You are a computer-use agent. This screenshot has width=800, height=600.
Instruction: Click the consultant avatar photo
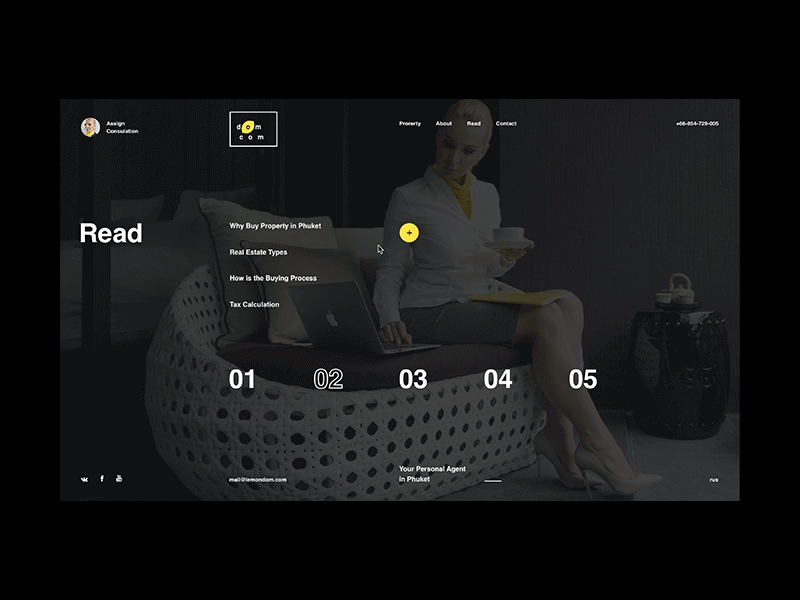coord(89,125)
